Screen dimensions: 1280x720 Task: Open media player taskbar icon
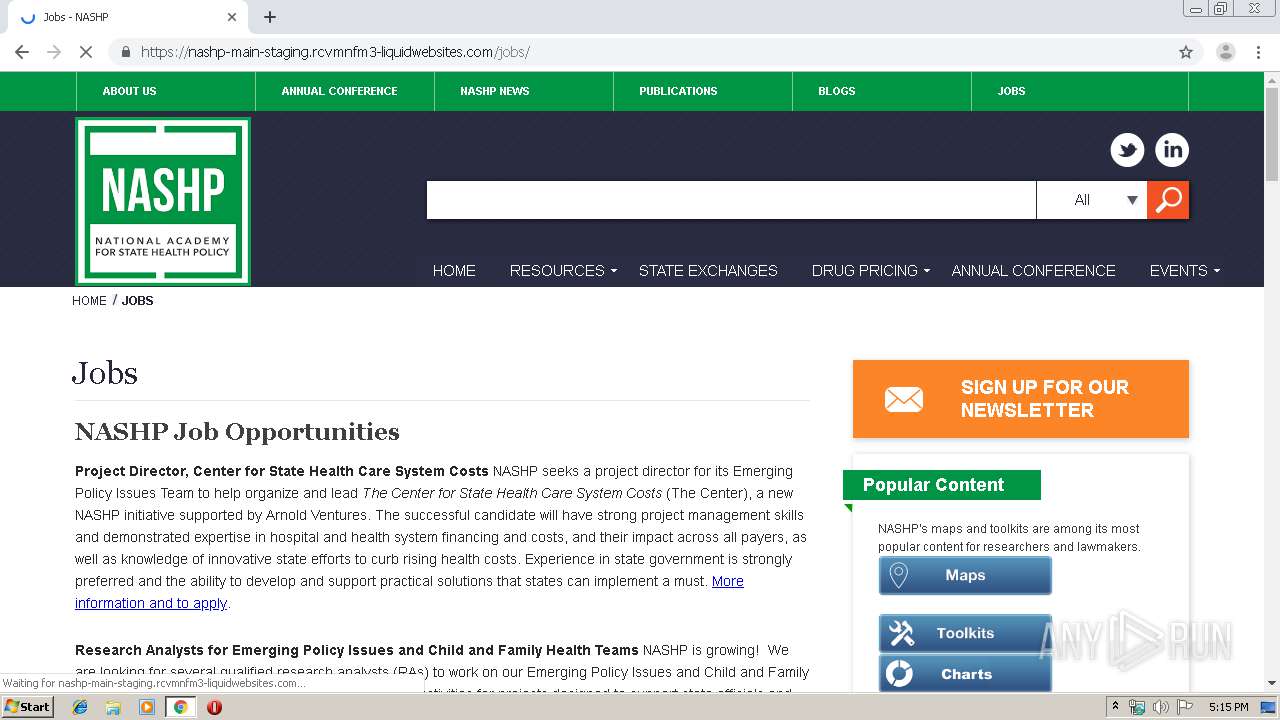[x=147, y=707]
